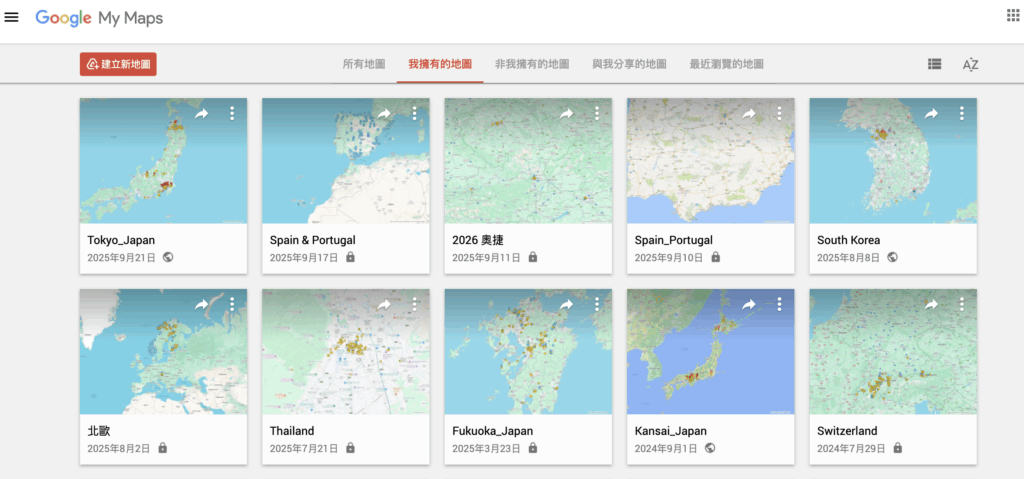Go to 最近瀏覽的地圖 tab

click(x=726, y=64)
